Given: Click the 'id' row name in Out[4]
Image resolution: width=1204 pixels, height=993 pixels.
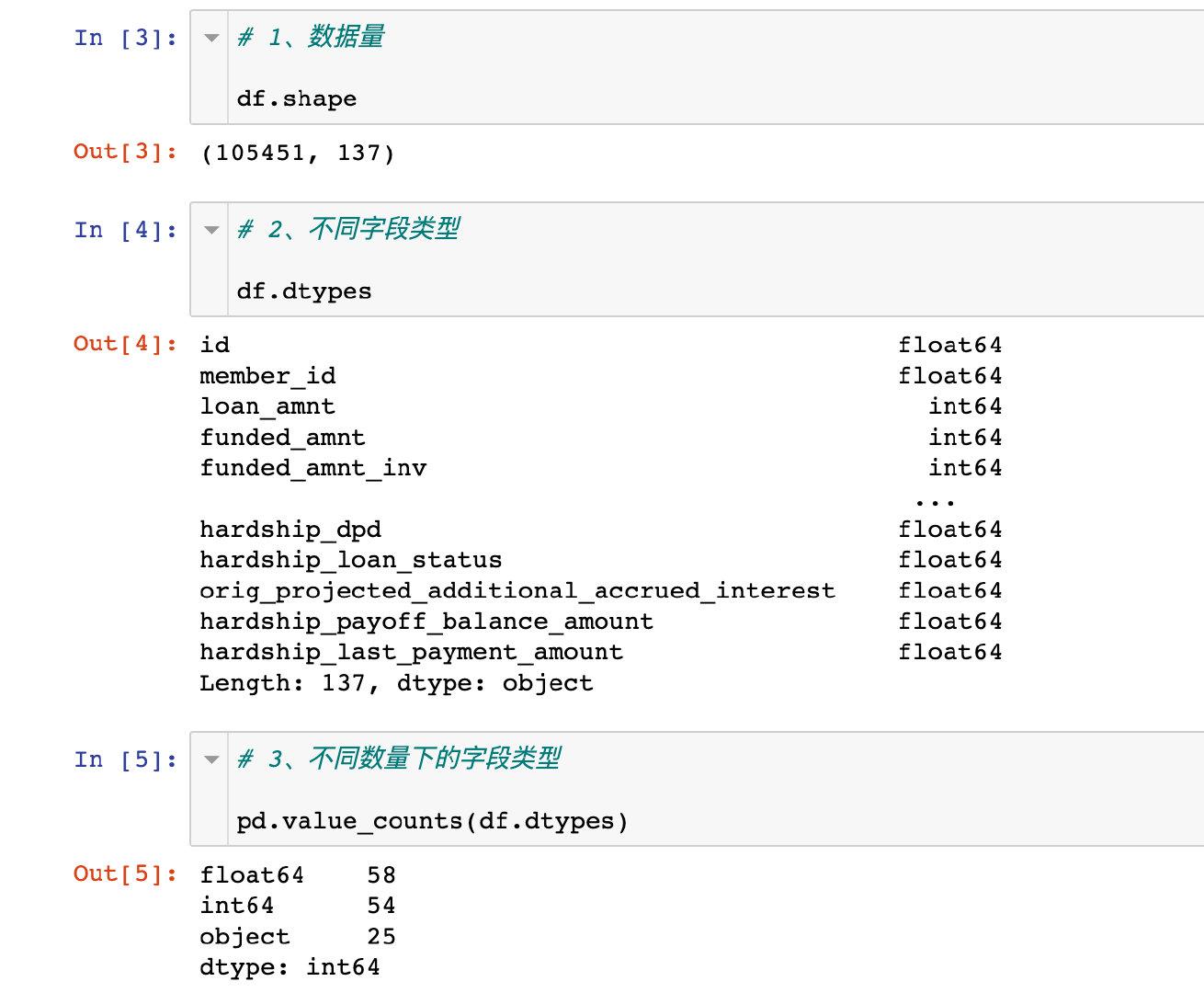Looking at the screenshot, I should tap(215, 345).
